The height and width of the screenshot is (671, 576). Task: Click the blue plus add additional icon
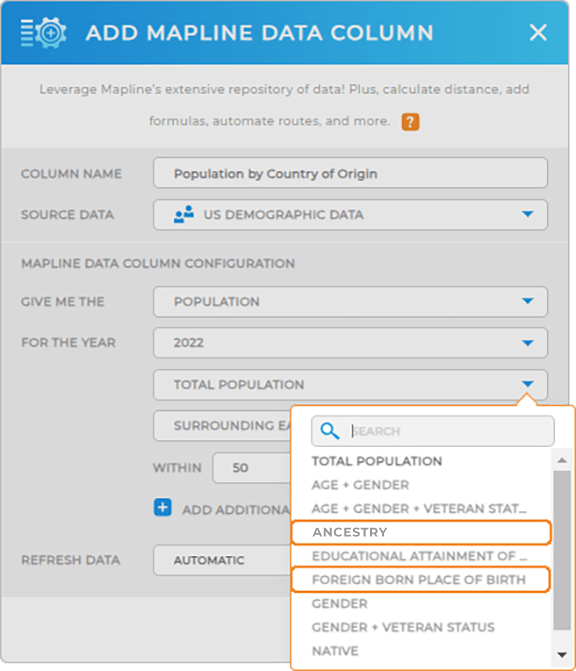click(x=163, y=508)
